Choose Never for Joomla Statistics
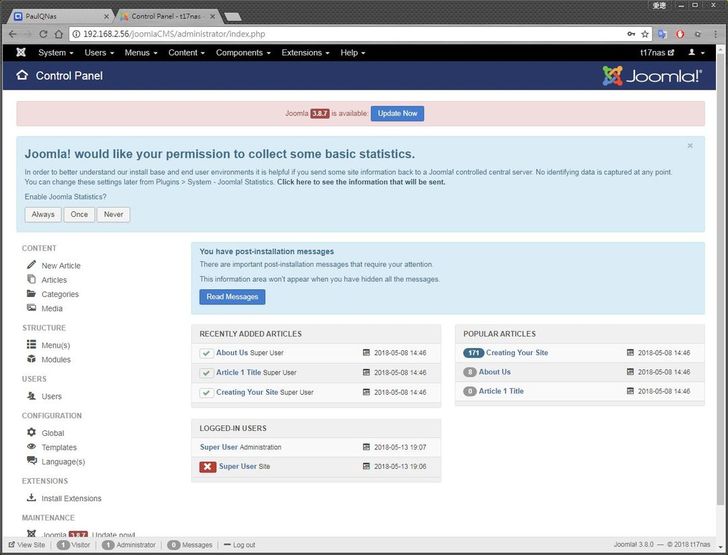The image size is (728, 555). click(113, 214)
